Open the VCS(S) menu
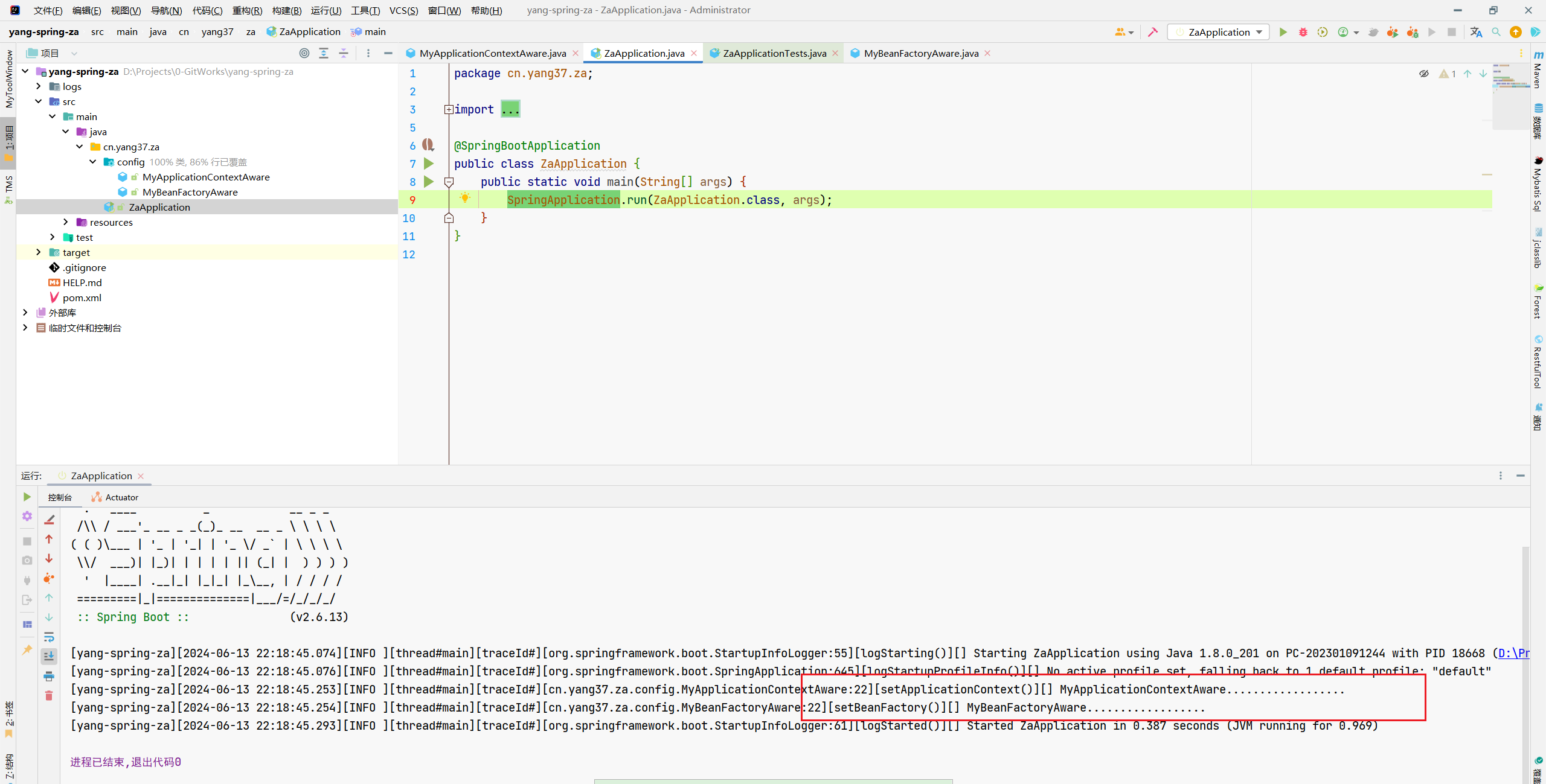 pyautogui.click(x=403, y=10)
